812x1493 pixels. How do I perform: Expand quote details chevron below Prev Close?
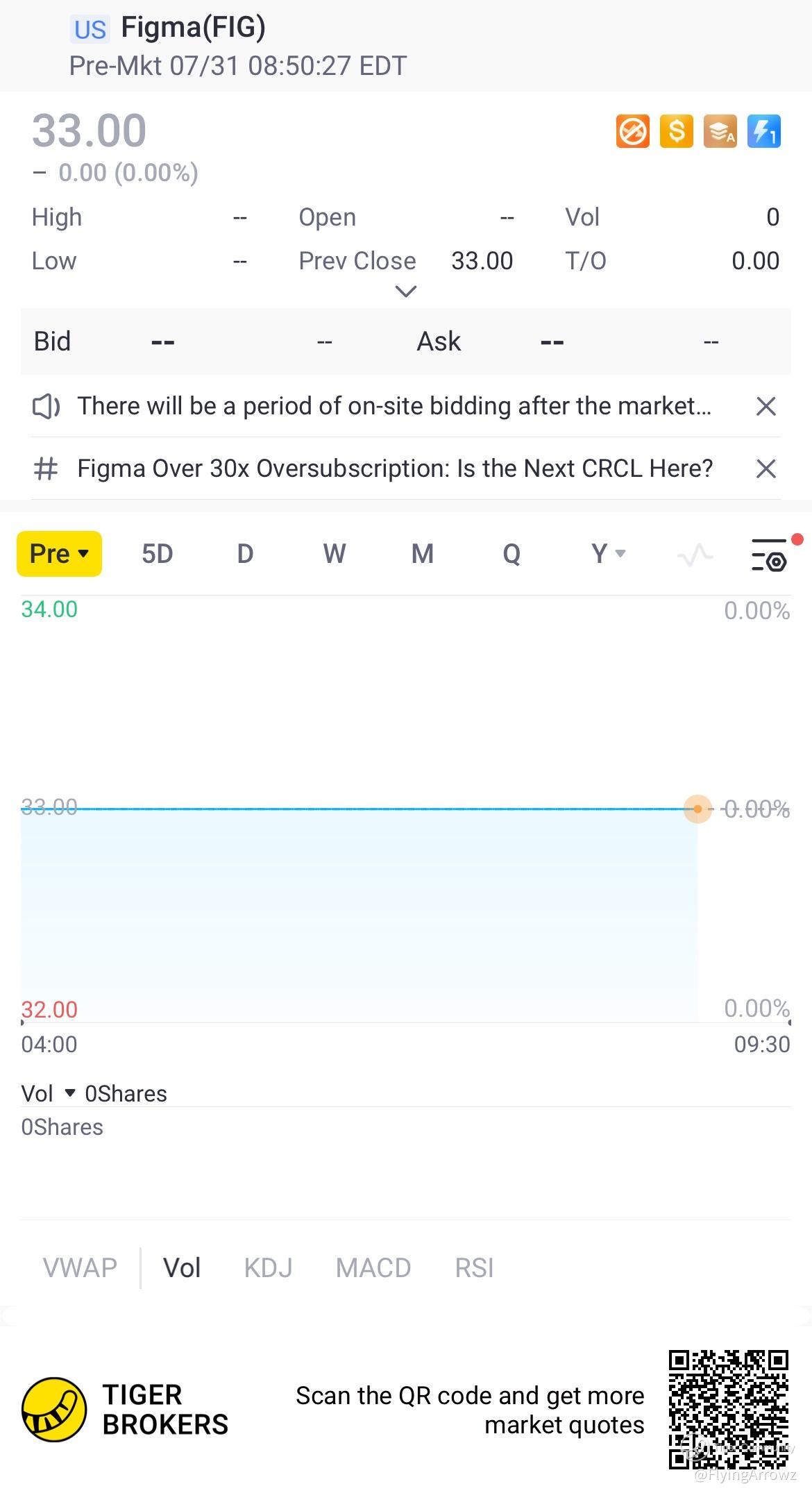pos(405,292)
